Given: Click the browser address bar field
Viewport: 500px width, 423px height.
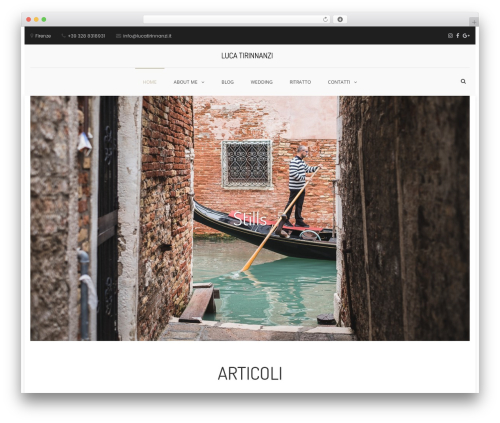Looking at the screenshot, I should tap(237, 19).
